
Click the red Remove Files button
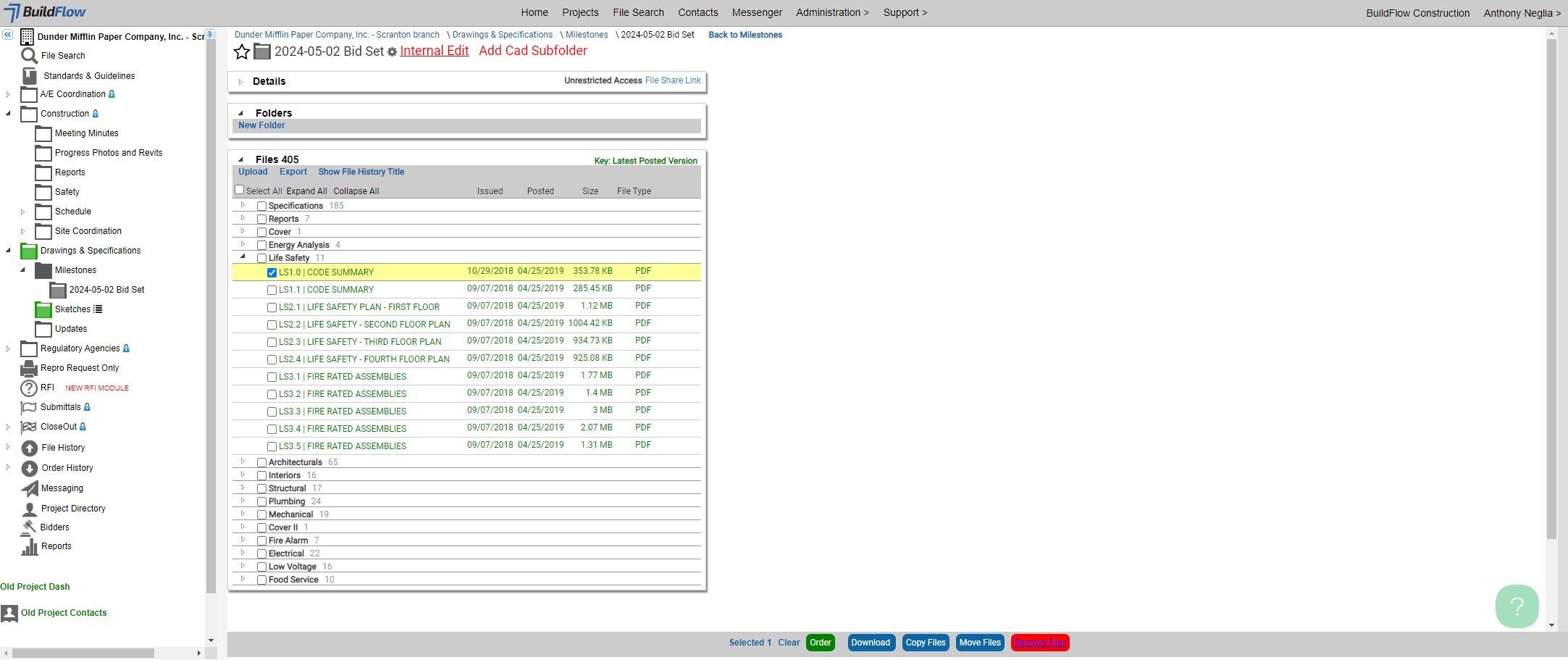1040,643
